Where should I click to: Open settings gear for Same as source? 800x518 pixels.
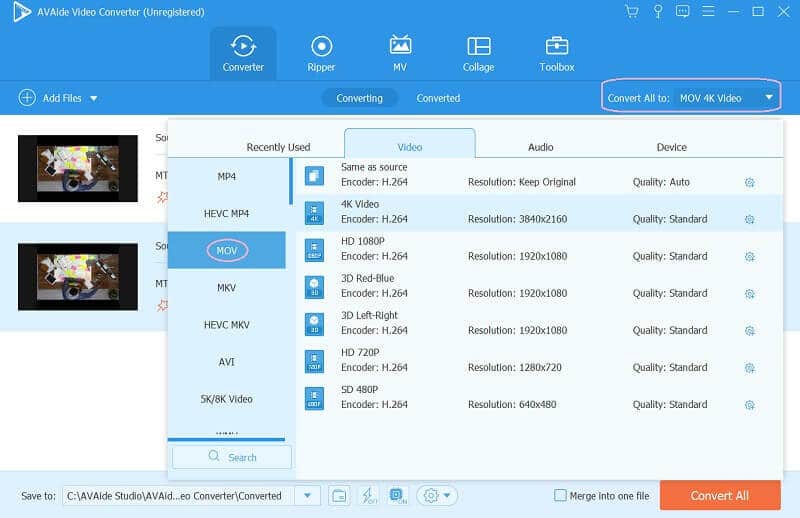(x=749, y=182)
